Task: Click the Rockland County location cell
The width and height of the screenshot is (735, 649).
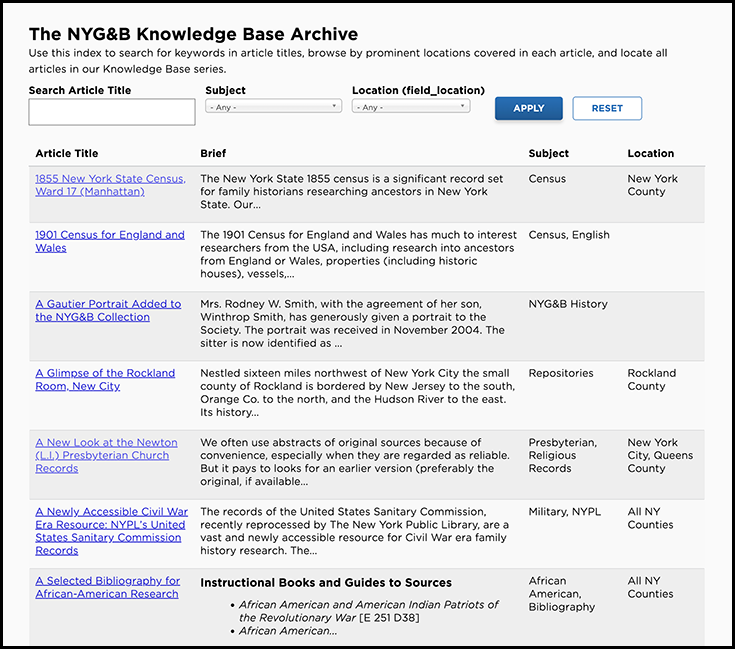Action: tap(652, 379)
